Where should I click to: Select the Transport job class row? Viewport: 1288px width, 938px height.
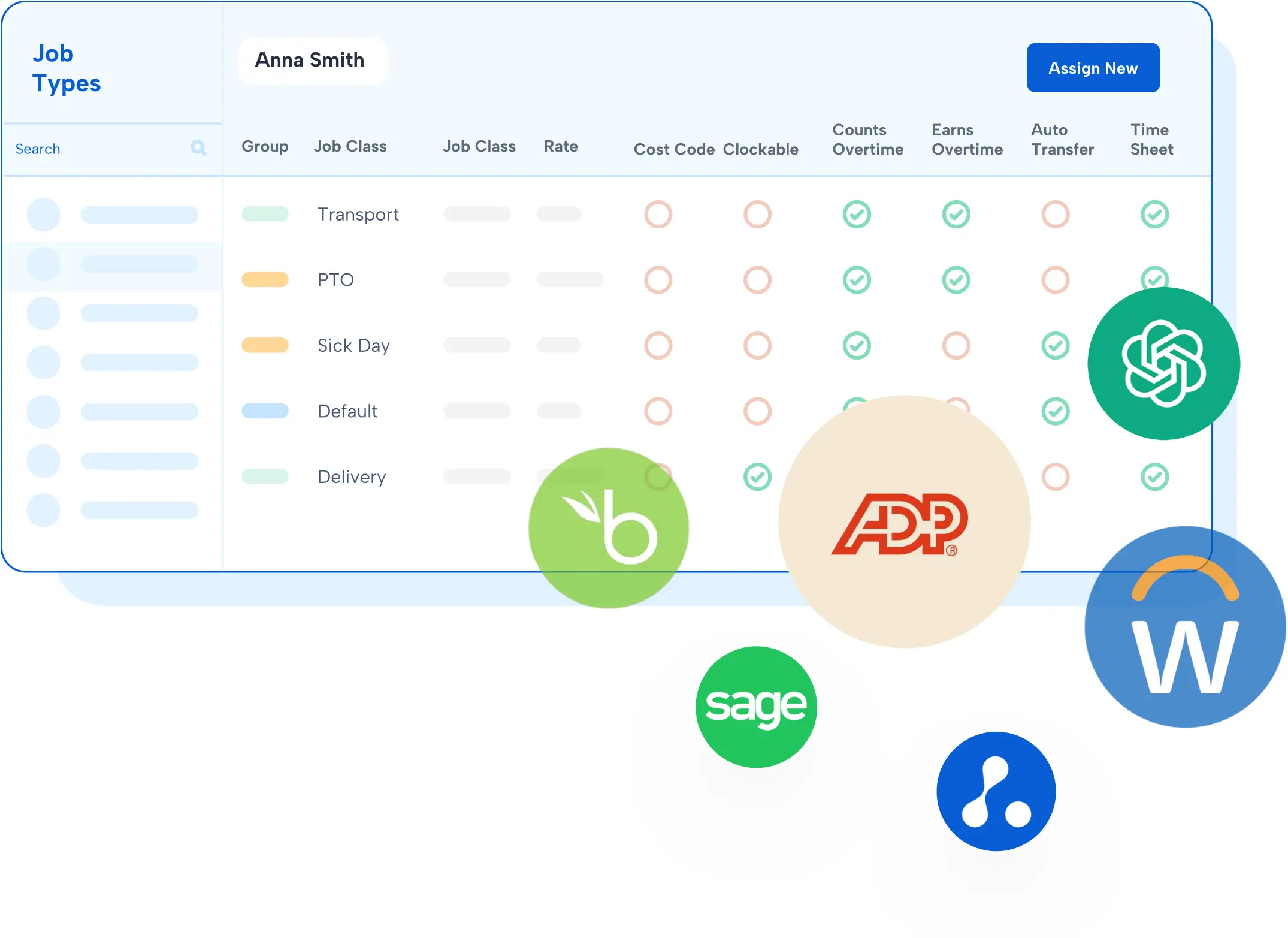coord(358,215)
